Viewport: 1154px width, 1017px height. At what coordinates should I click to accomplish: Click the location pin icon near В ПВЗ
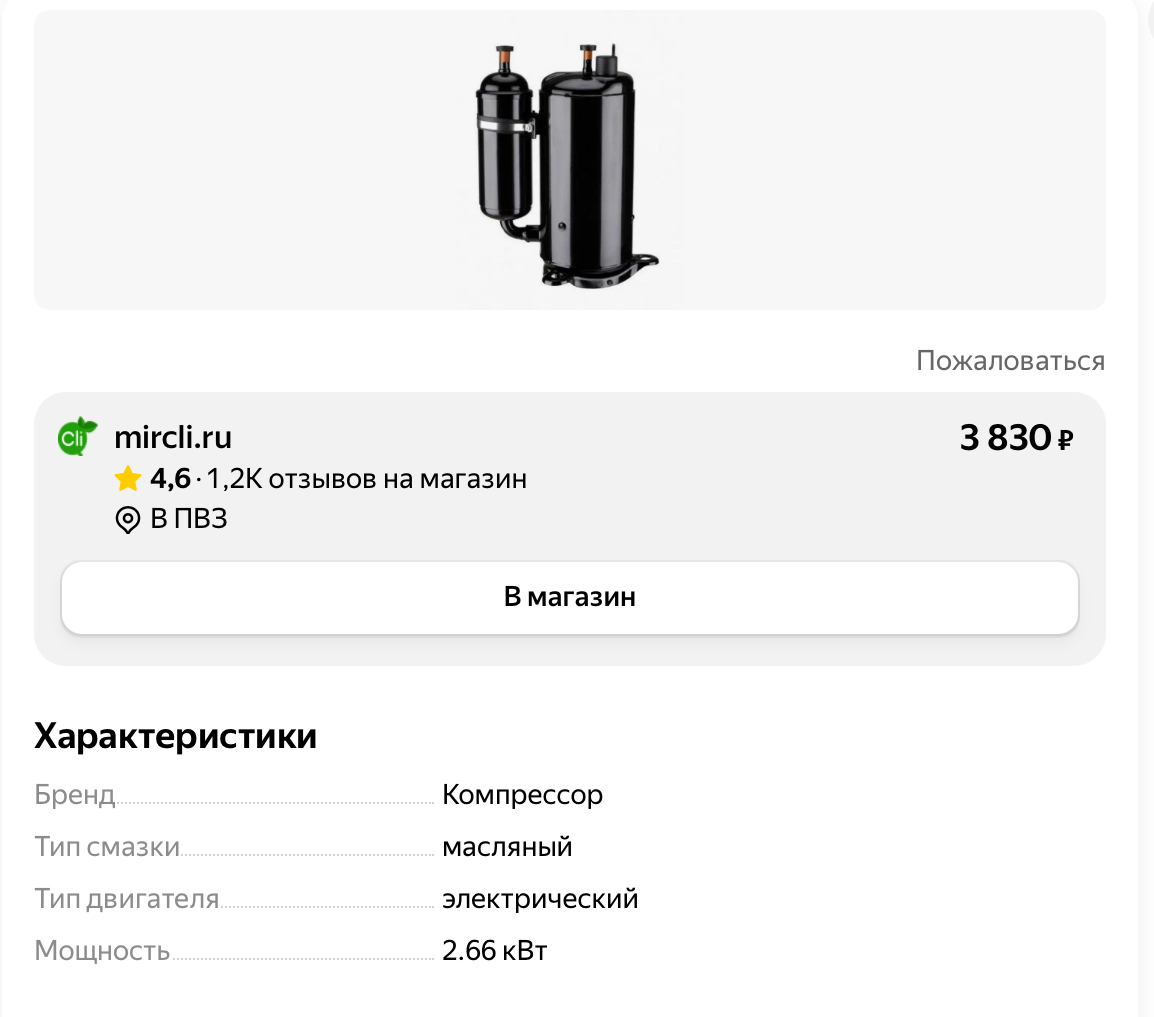point(128,520)
